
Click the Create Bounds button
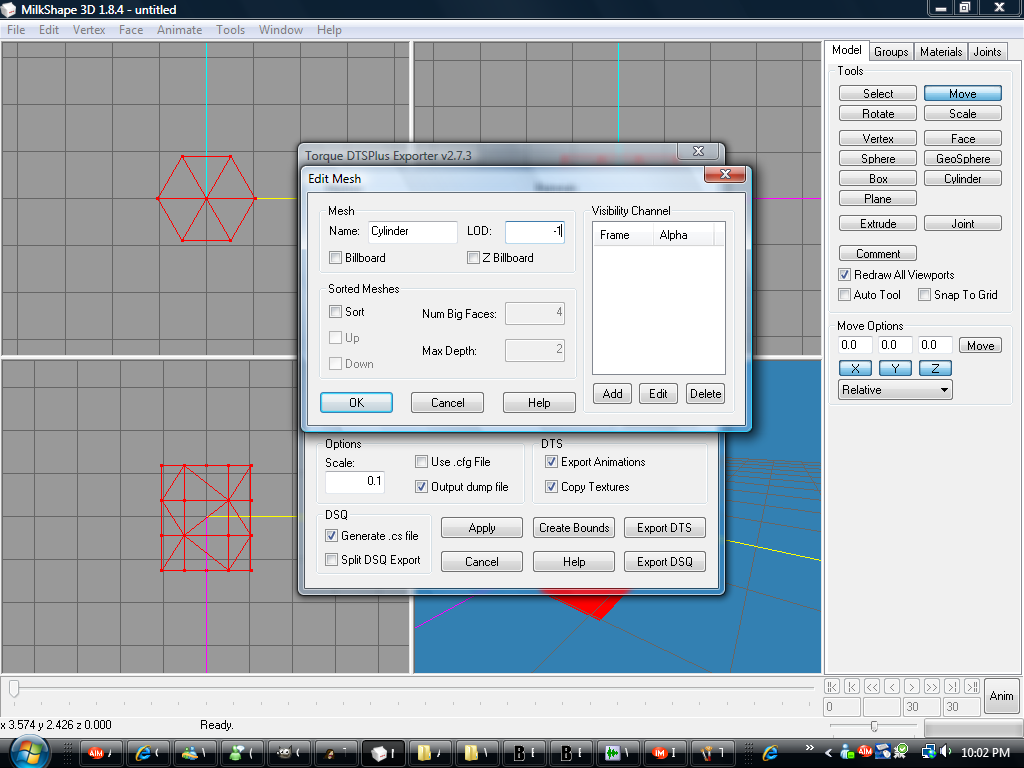574,528
